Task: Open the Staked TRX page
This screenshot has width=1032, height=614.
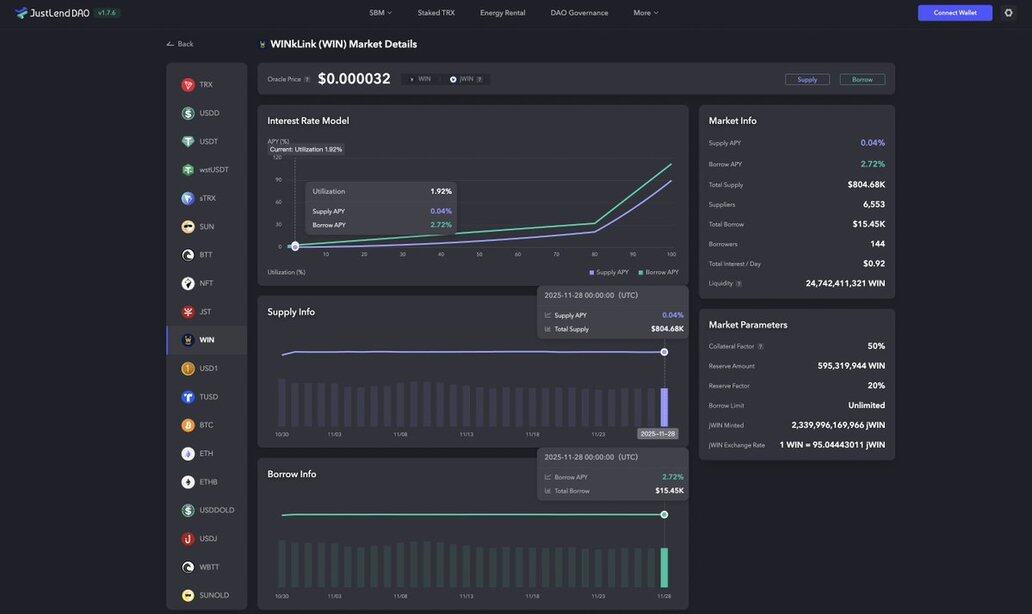Action: click(x=436, y=13)
